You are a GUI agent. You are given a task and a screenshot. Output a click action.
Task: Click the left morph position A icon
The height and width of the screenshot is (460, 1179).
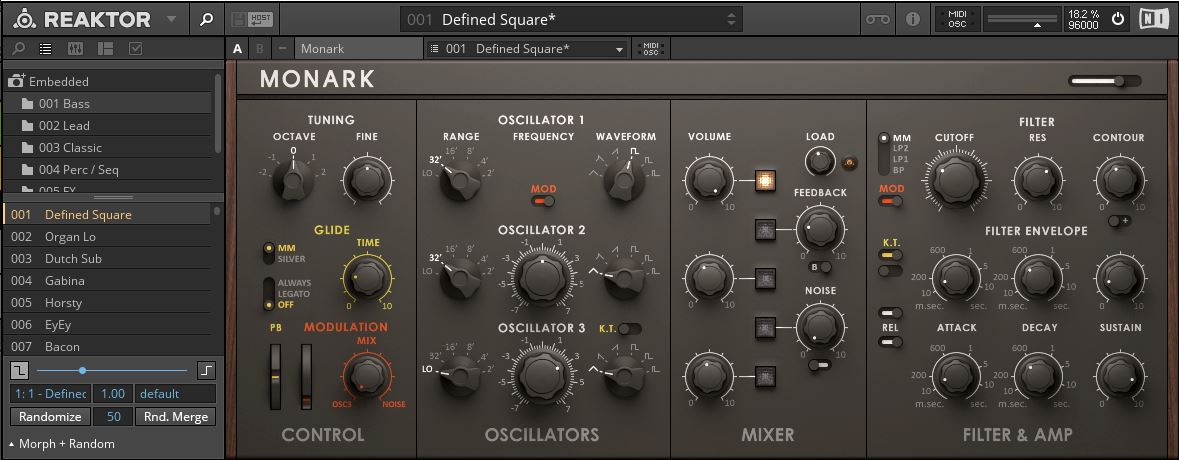tap(20, 370)
